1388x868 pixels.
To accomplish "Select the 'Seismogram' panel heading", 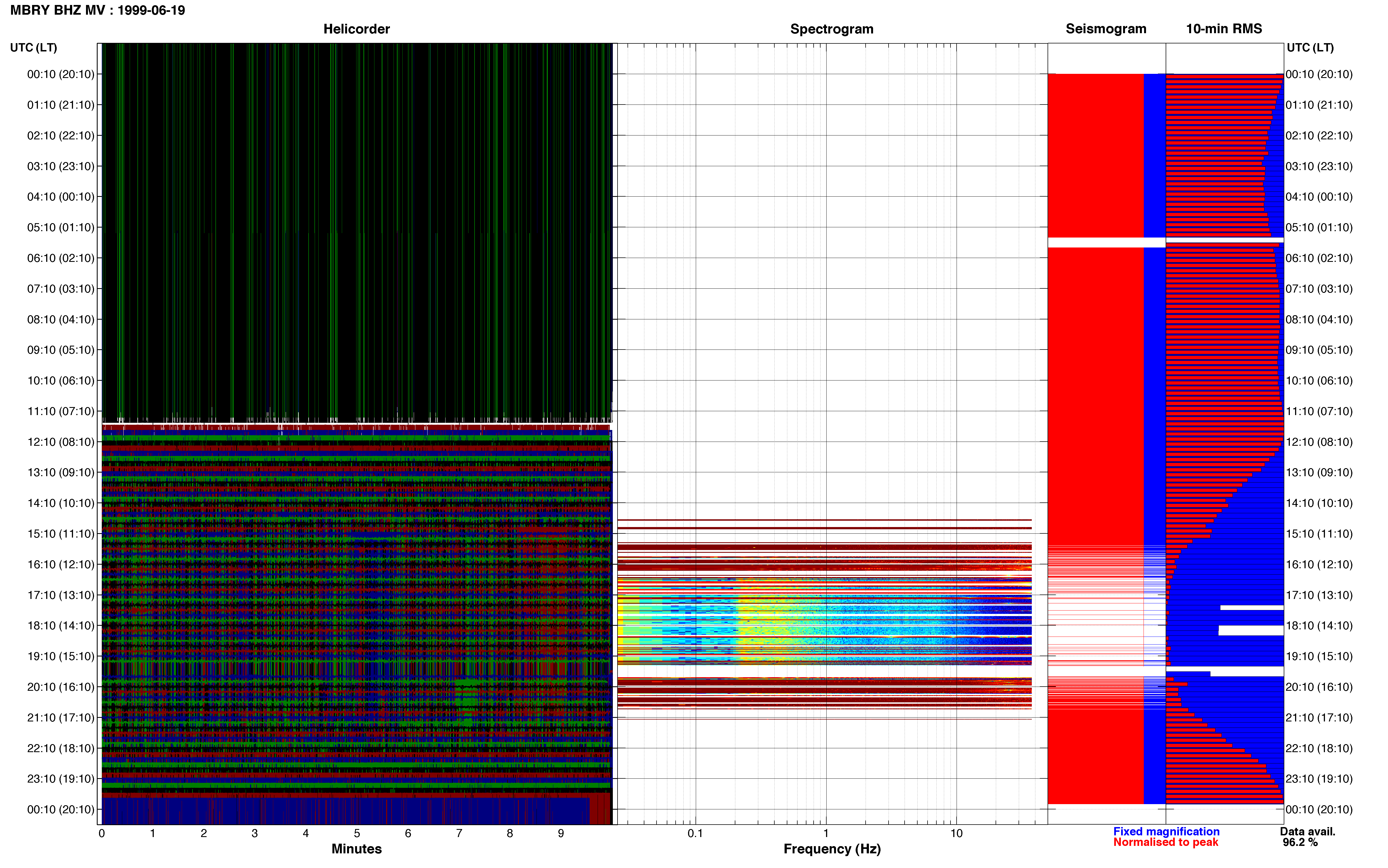I will 1106,29.
